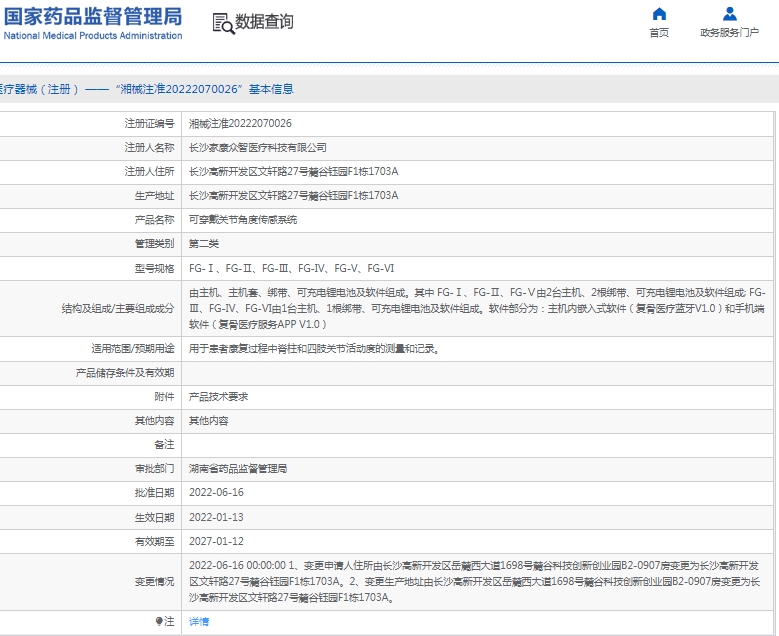This screenshot has width=779, height=636.
Task: Click the 结构及组成 composition description text
Action: click(477, 309)
